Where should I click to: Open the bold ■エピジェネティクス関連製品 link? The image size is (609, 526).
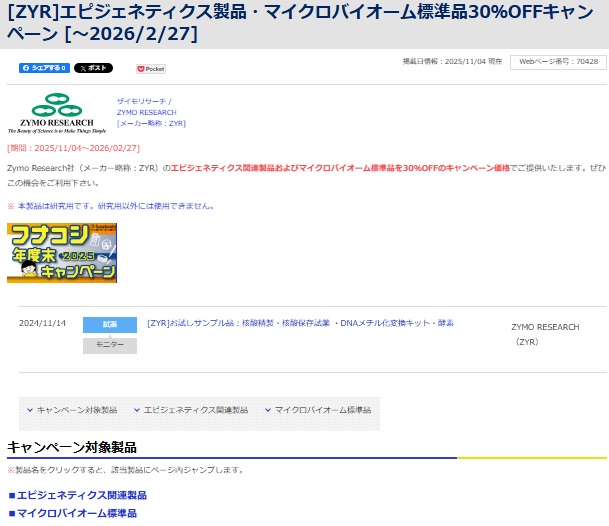(x=77, y=495)
